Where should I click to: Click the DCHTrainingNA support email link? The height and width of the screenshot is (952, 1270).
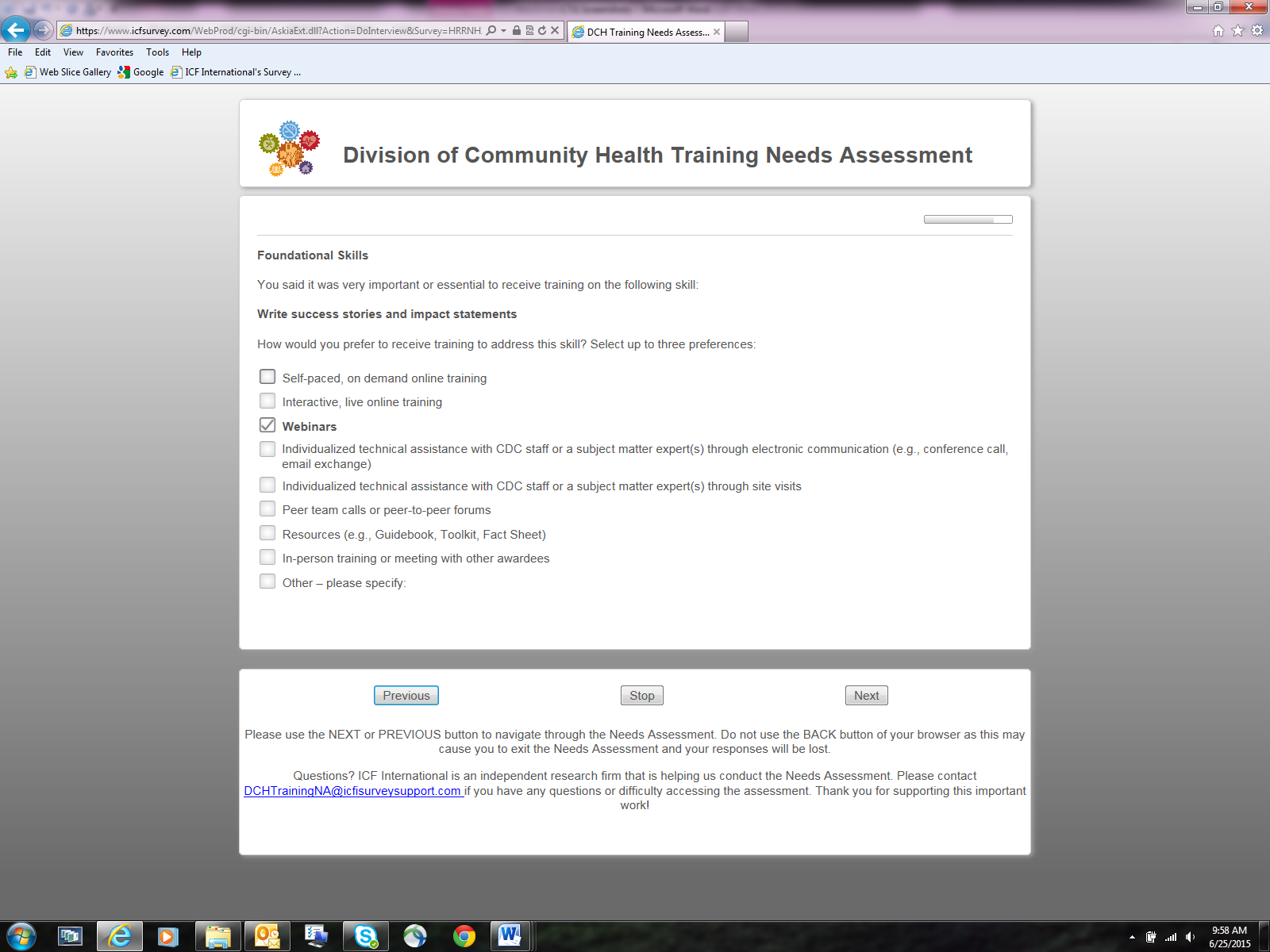tap(352, 791)
